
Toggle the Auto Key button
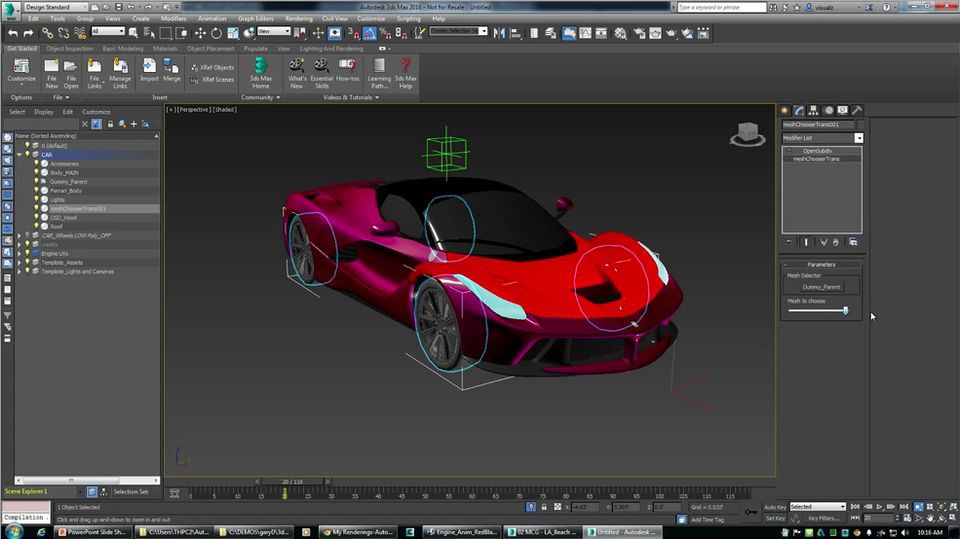(x=774, y=507)
